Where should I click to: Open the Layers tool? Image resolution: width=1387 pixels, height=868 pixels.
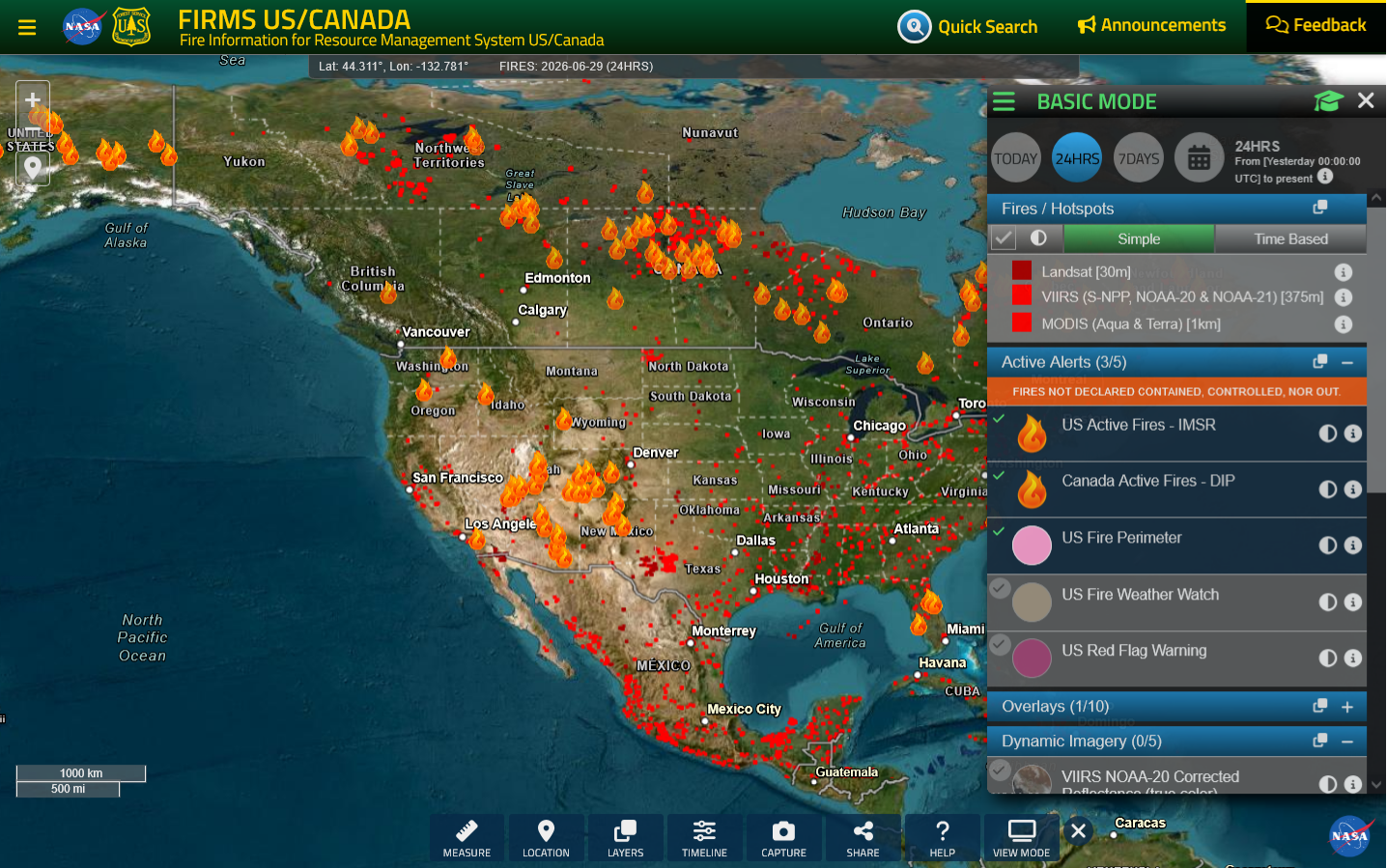pyautogui.click(x=625, y=837)
